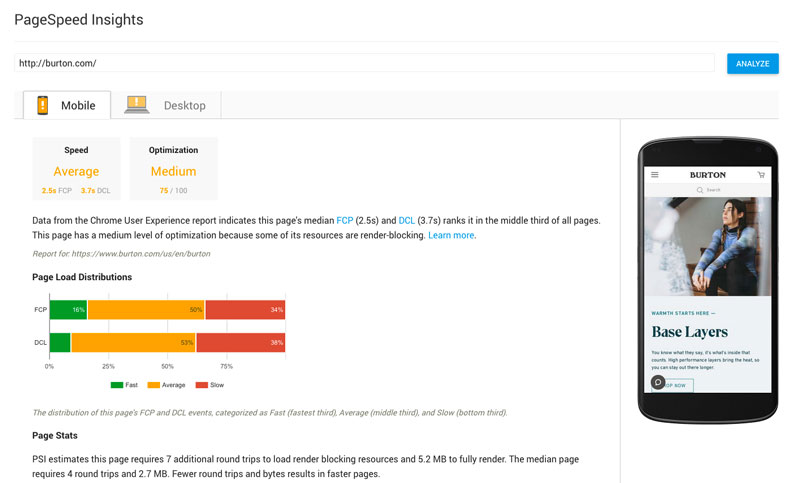Click the red Slow legend swatch
The height and width of the screenshot is (483, 800).
(x=201, y=385)
